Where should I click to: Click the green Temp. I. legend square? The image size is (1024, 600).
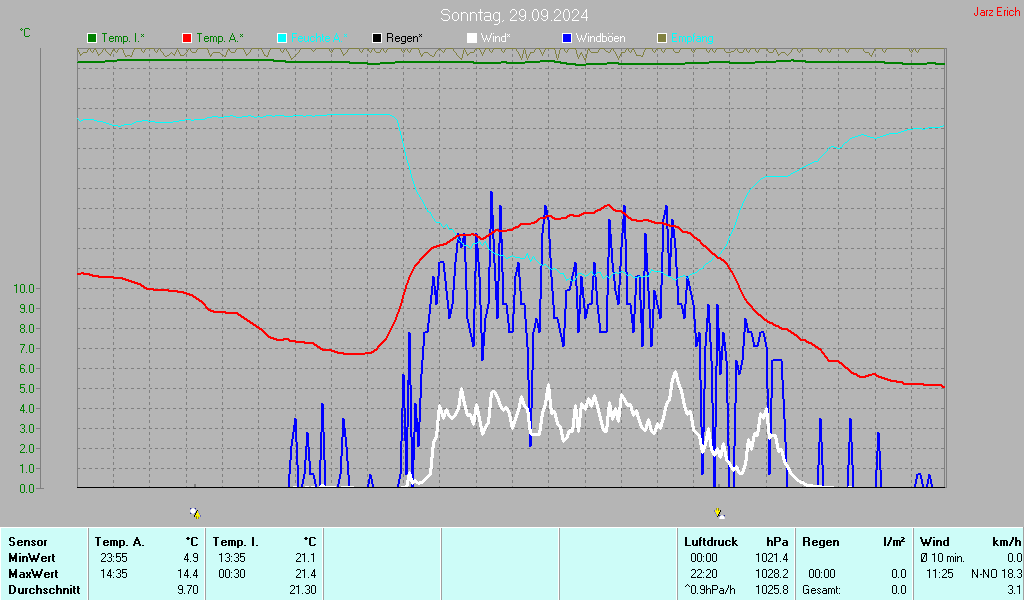[92, 38]
